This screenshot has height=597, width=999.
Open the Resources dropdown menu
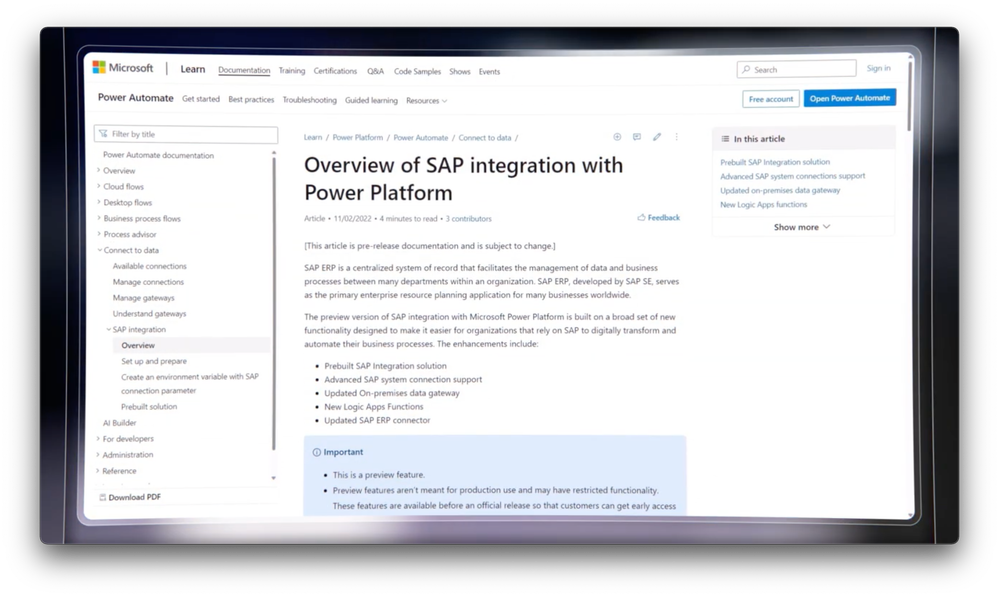pyautogui.click(x=426, y=101)
